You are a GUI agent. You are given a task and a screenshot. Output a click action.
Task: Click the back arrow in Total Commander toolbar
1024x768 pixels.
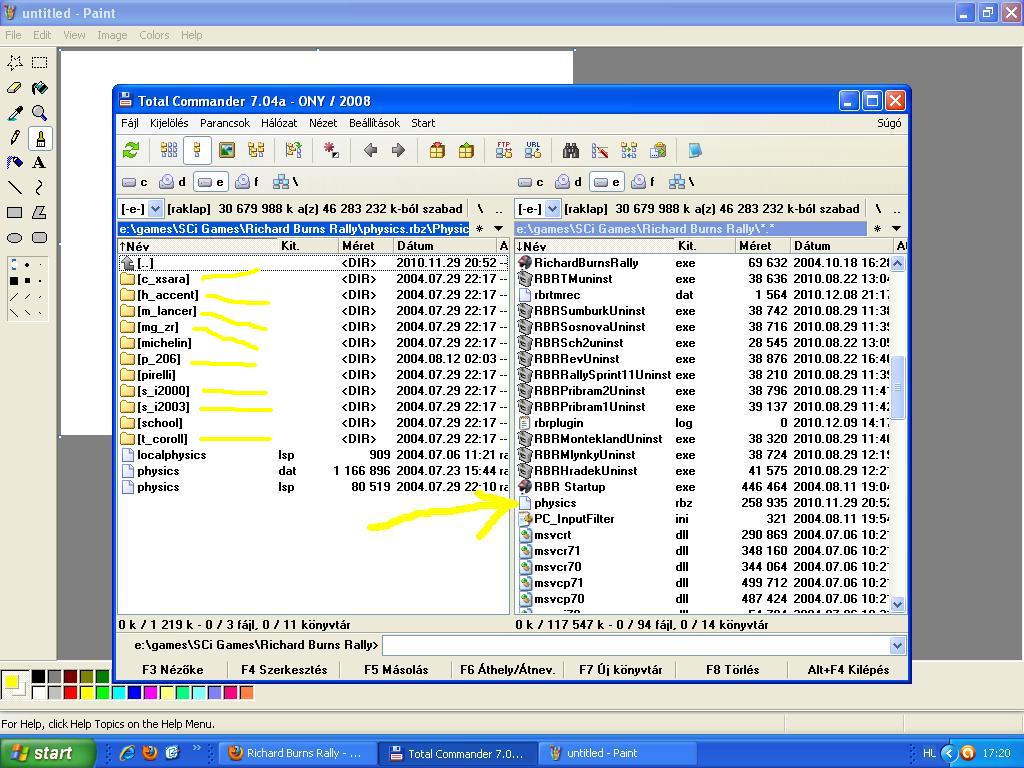370,151
